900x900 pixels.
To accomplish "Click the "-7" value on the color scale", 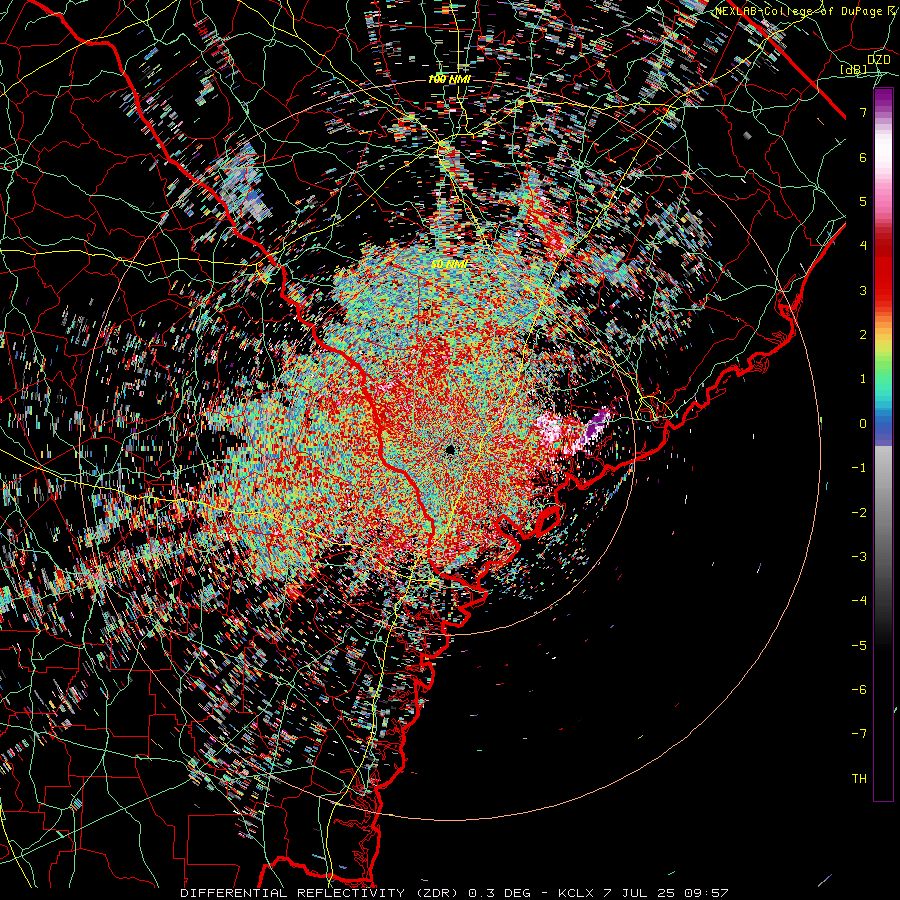I will tap(859, 734).
